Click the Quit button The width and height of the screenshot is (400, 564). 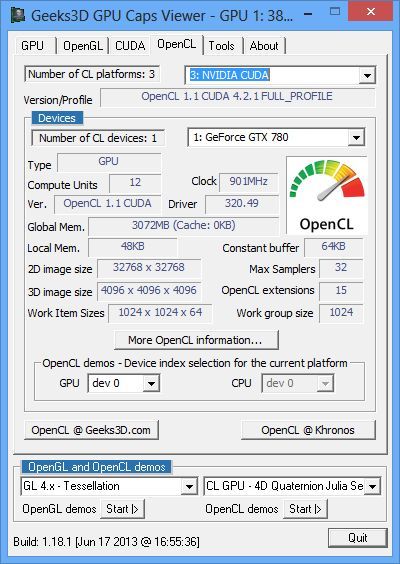358,538
